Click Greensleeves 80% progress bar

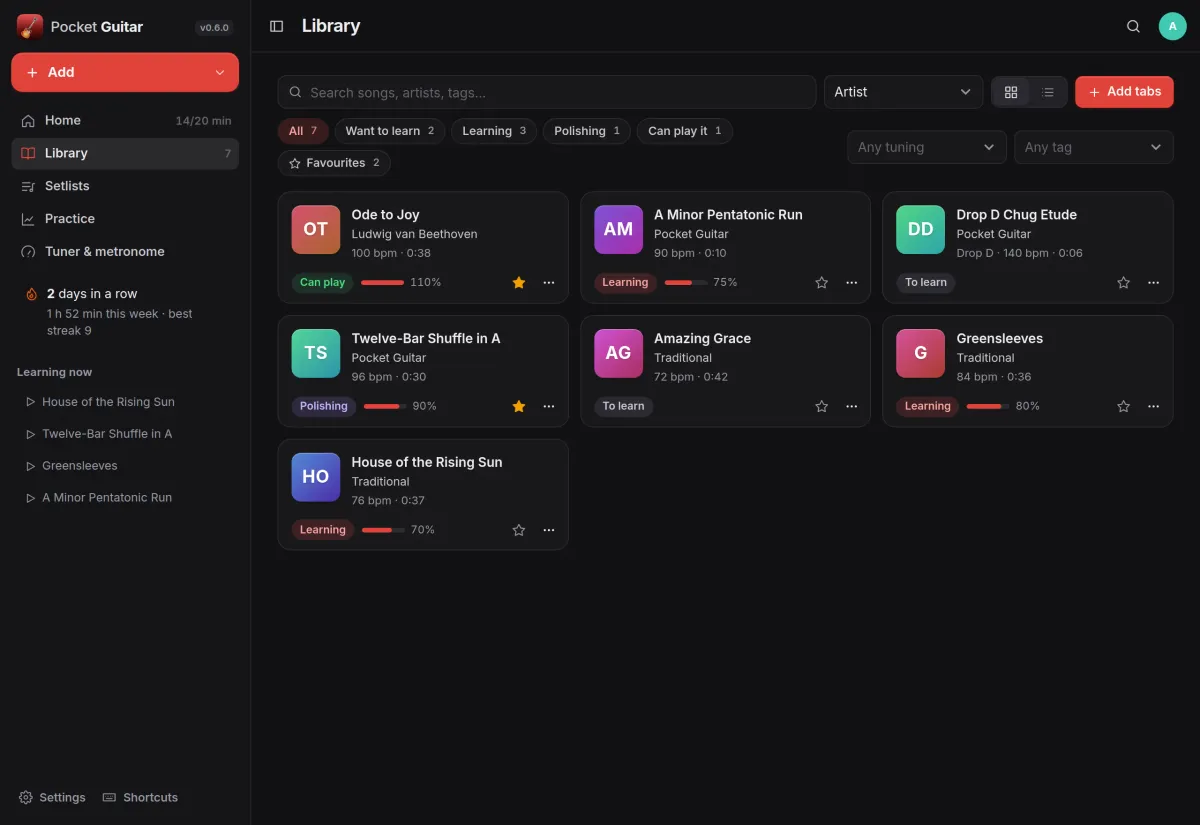[x=987, y=406]
